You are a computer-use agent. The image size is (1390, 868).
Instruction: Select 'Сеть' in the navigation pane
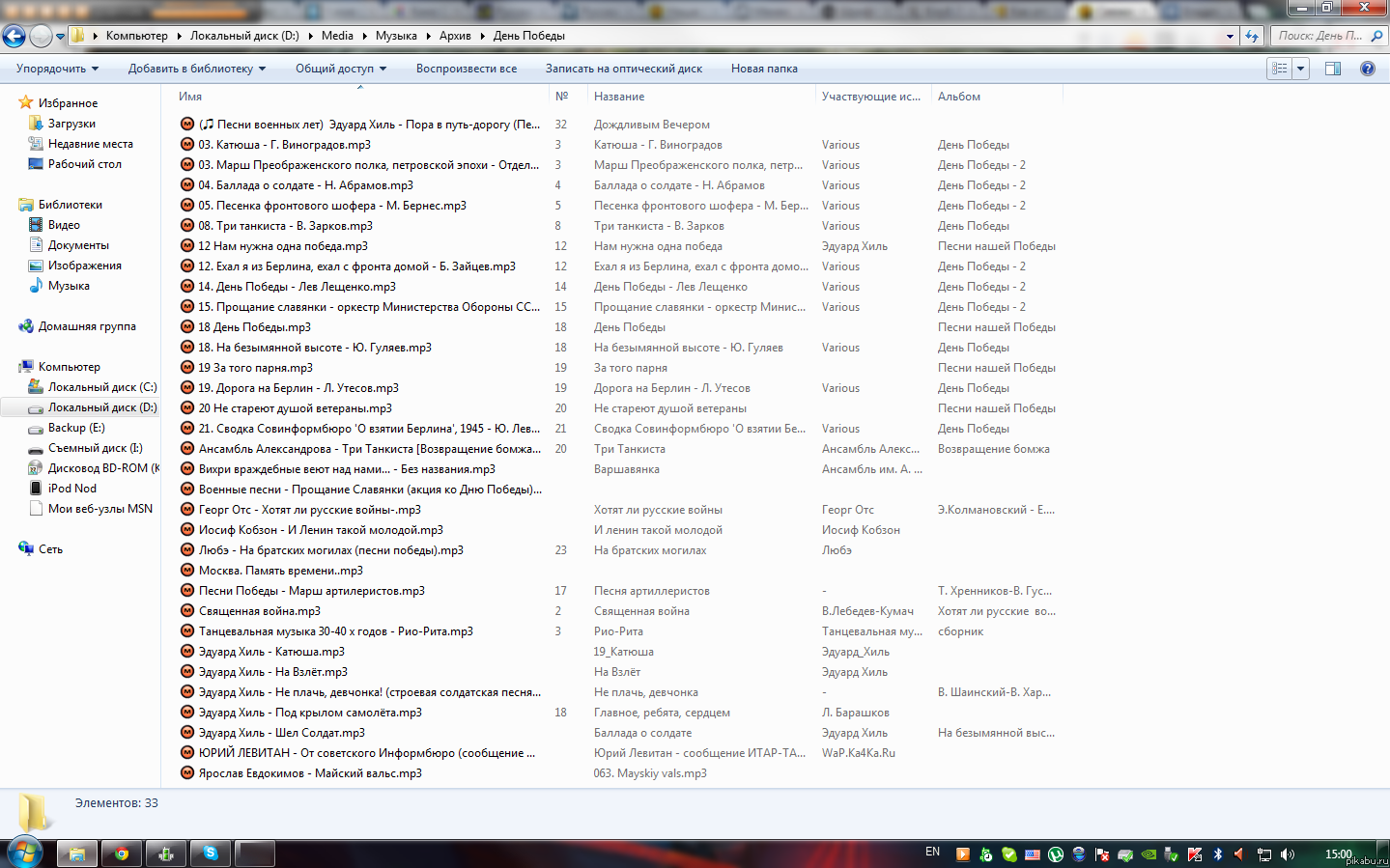pyautogui.click(x=50, y=549)
